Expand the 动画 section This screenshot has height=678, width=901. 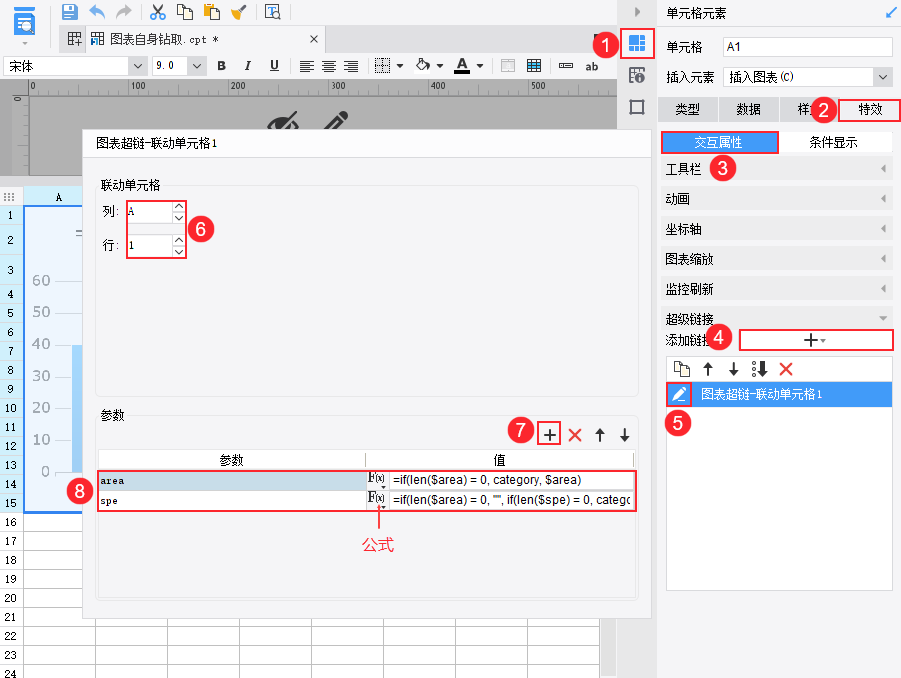pyautogui.click(x=775, y=199)
